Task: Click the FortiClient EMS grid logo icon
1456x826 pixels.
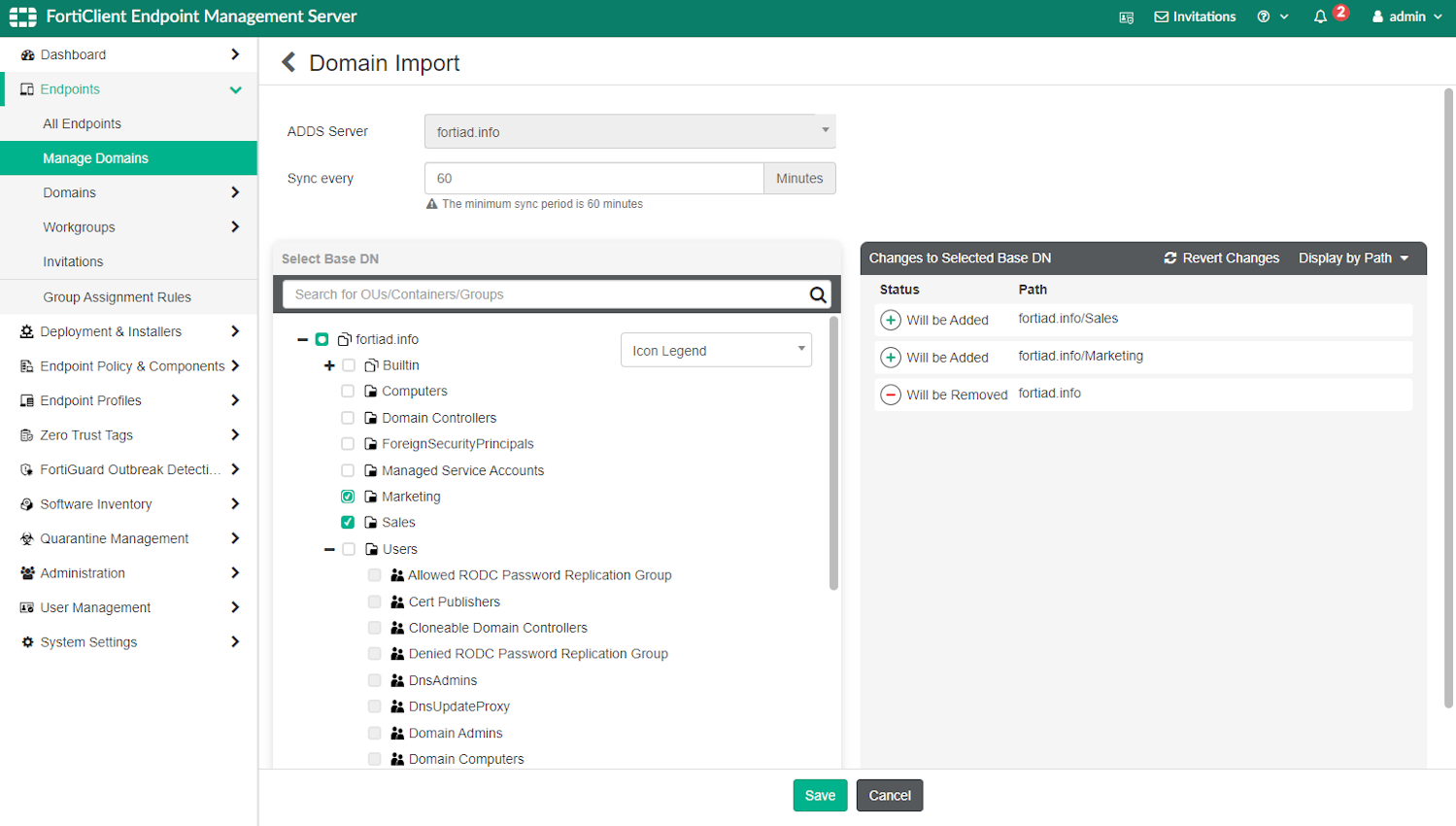Action: tap(21, 16)
